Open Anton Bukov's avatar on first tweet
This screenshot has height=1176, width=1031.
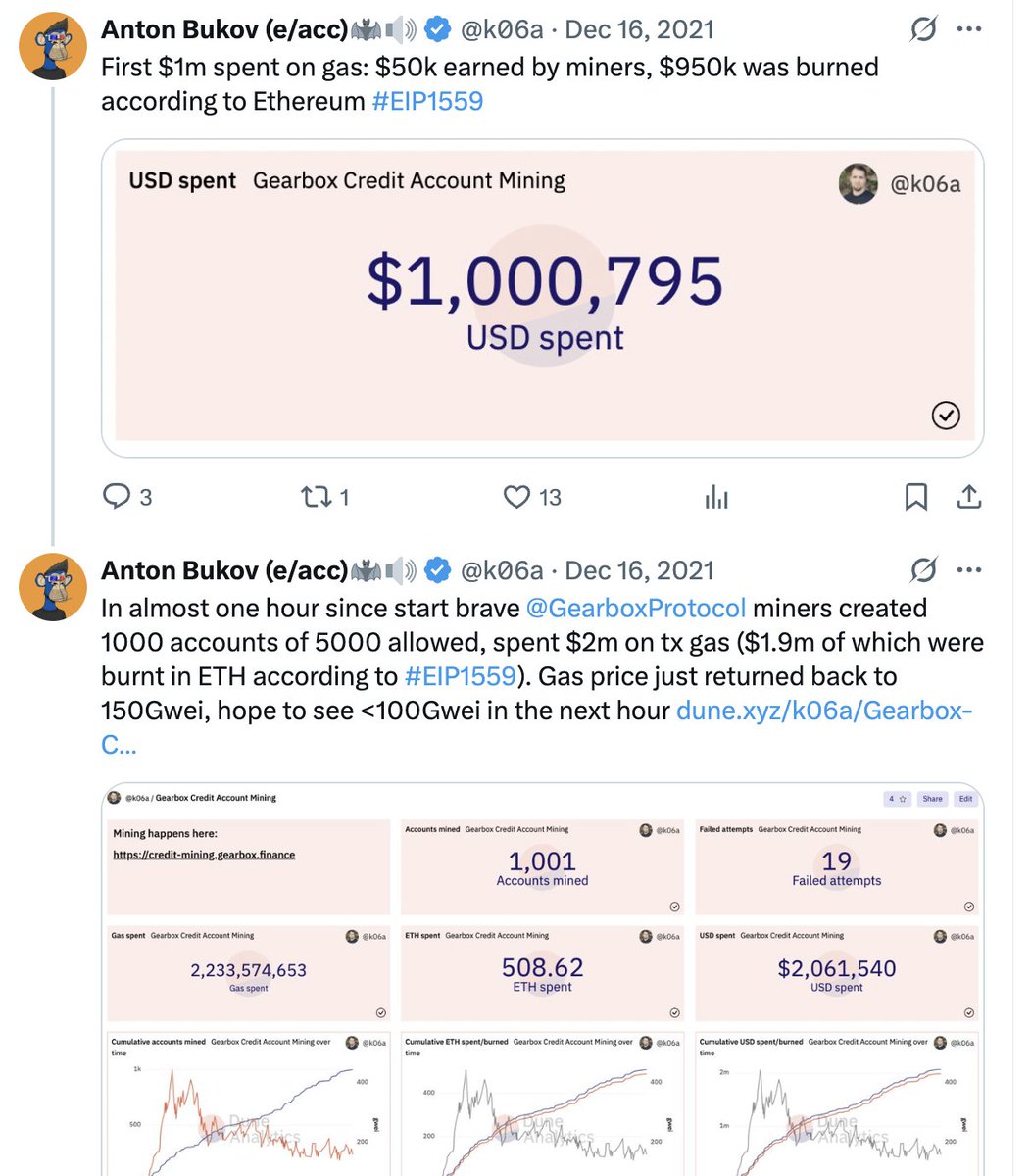[x=53, y=45]
